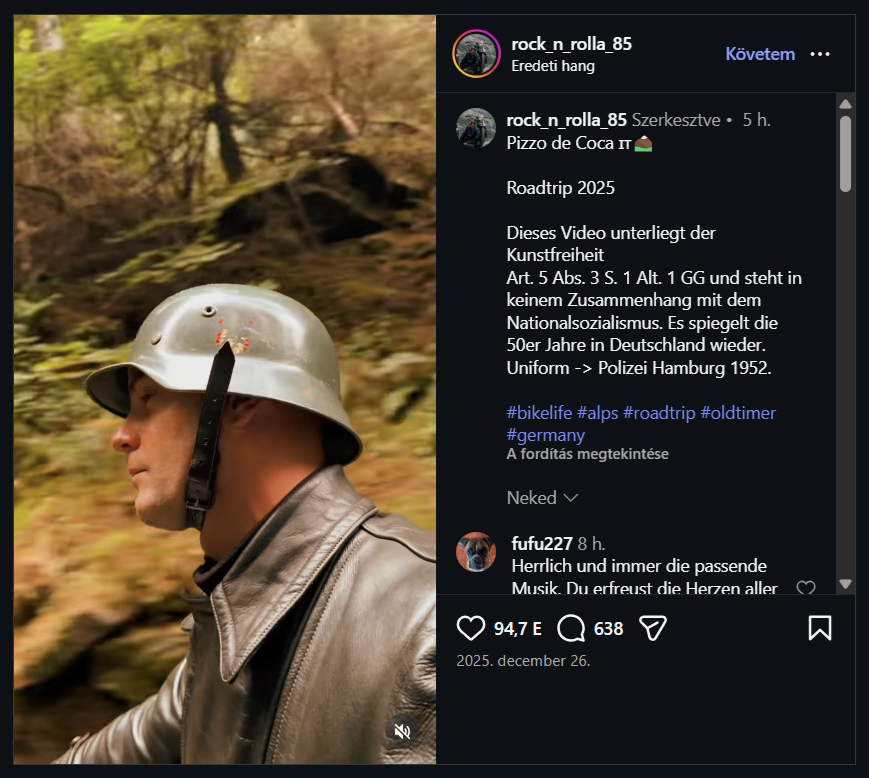Open the #bikelife hashtag
The height and width of the screenshot is (778, 869).
(539, 413)
